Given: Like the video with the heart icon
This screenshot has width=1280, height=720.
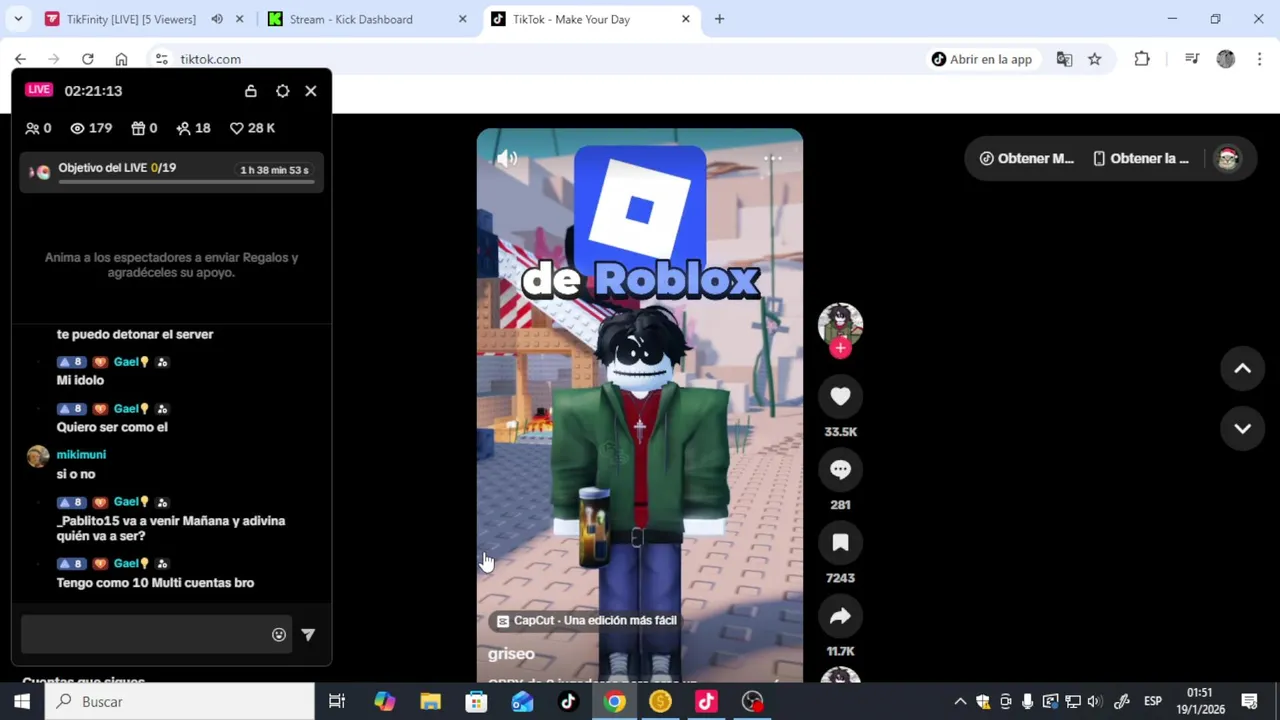Looking at the screenshot, I should (840, 397).
